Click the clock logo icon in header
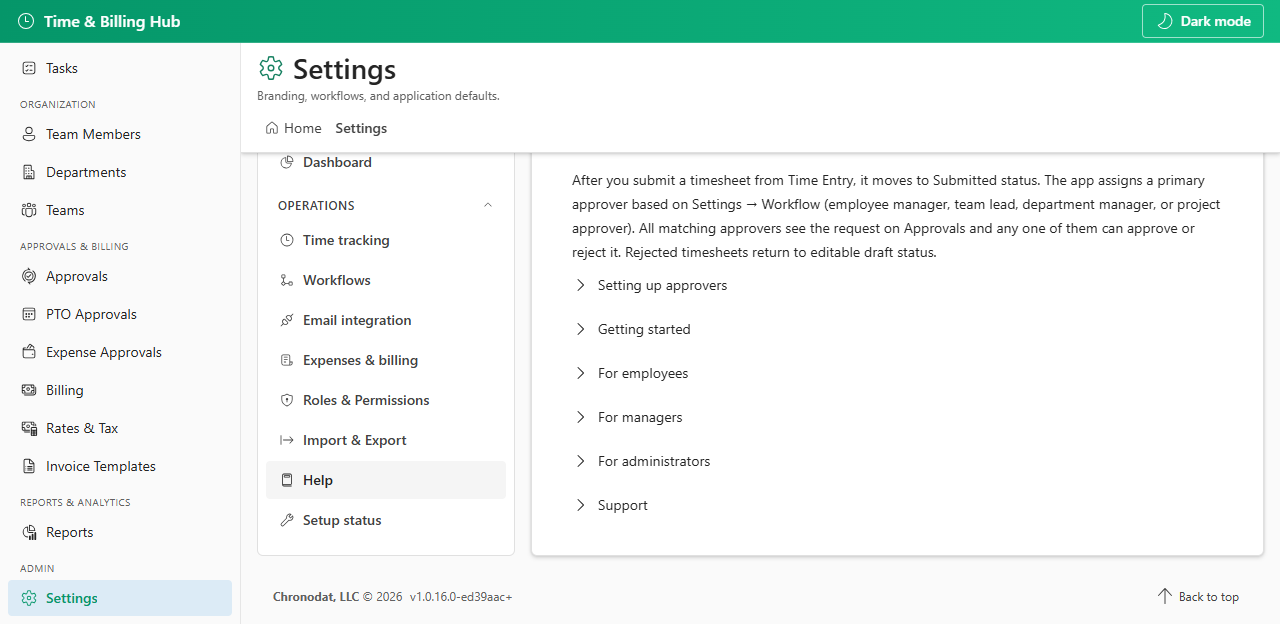1280x624 pixels. tap(26, 21)
